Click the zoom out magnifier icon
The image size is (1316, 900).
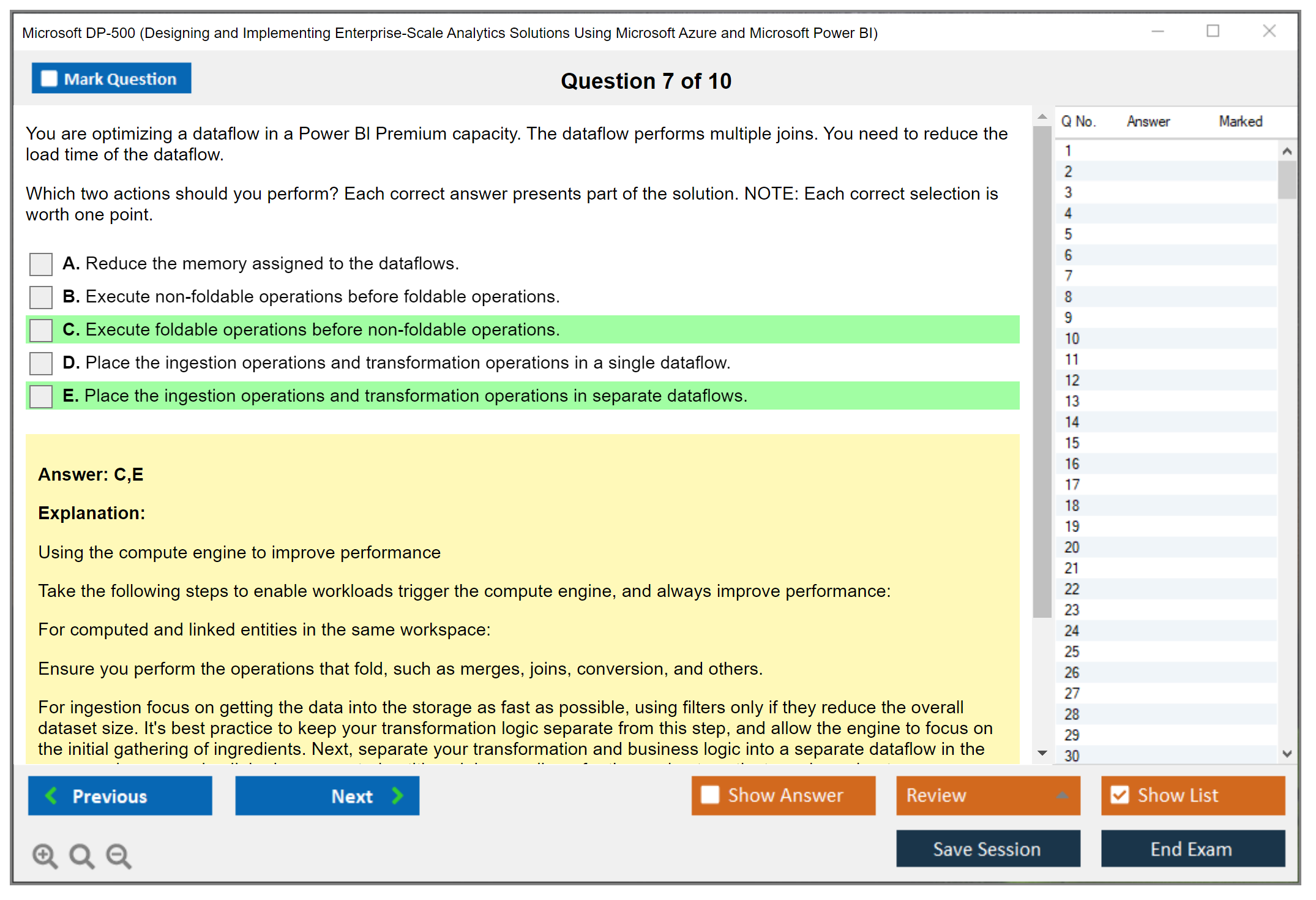[x=118, y=855]
